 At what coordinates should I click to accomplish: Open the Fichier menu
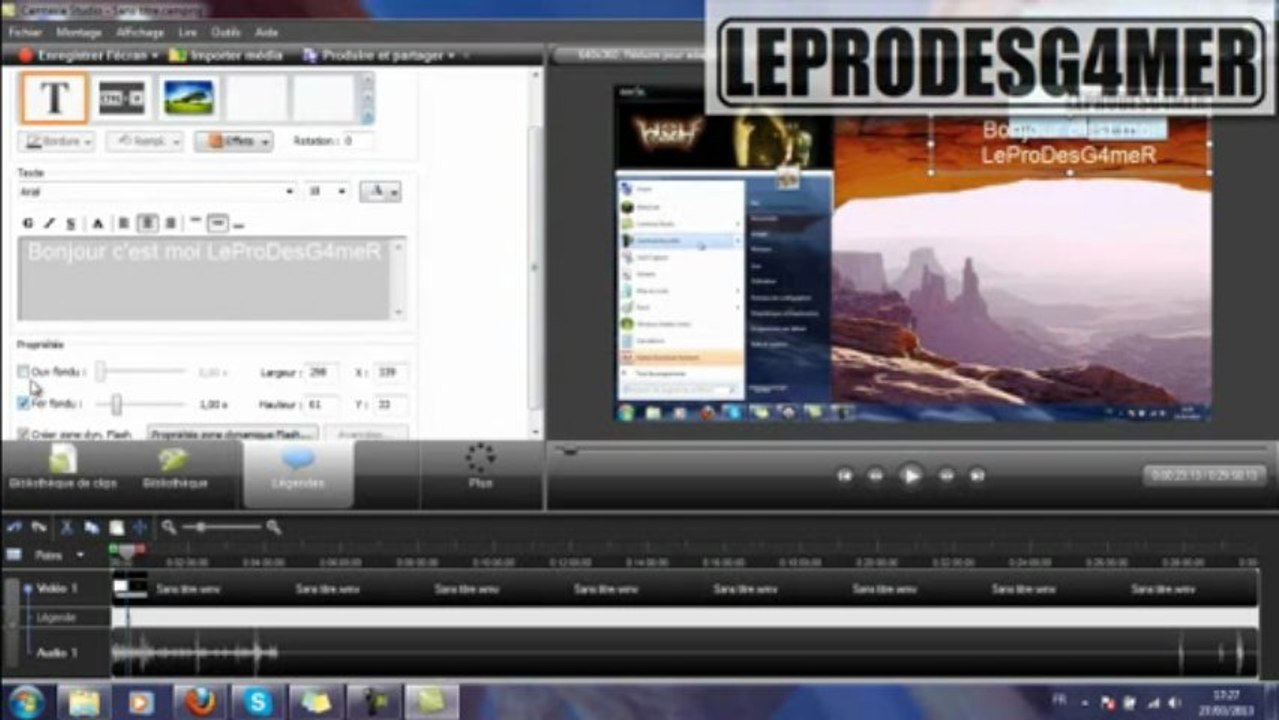point(24,32)
